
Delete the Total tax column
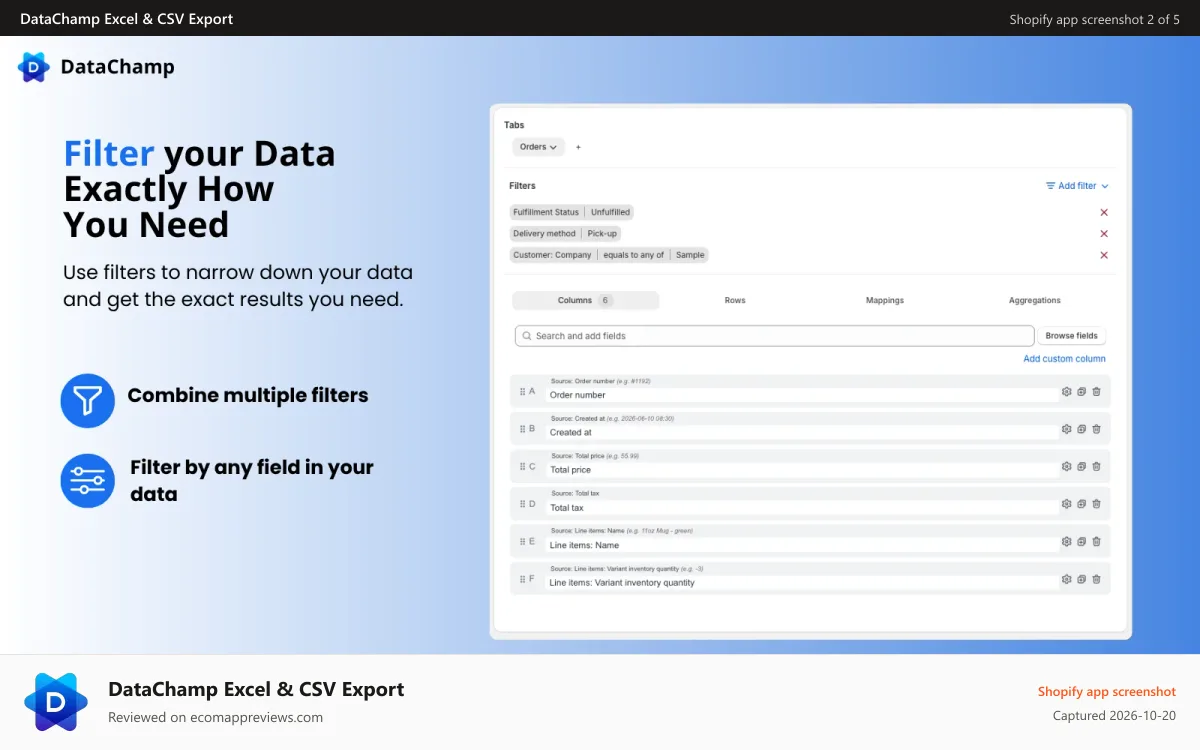(x=1096, y=504)
